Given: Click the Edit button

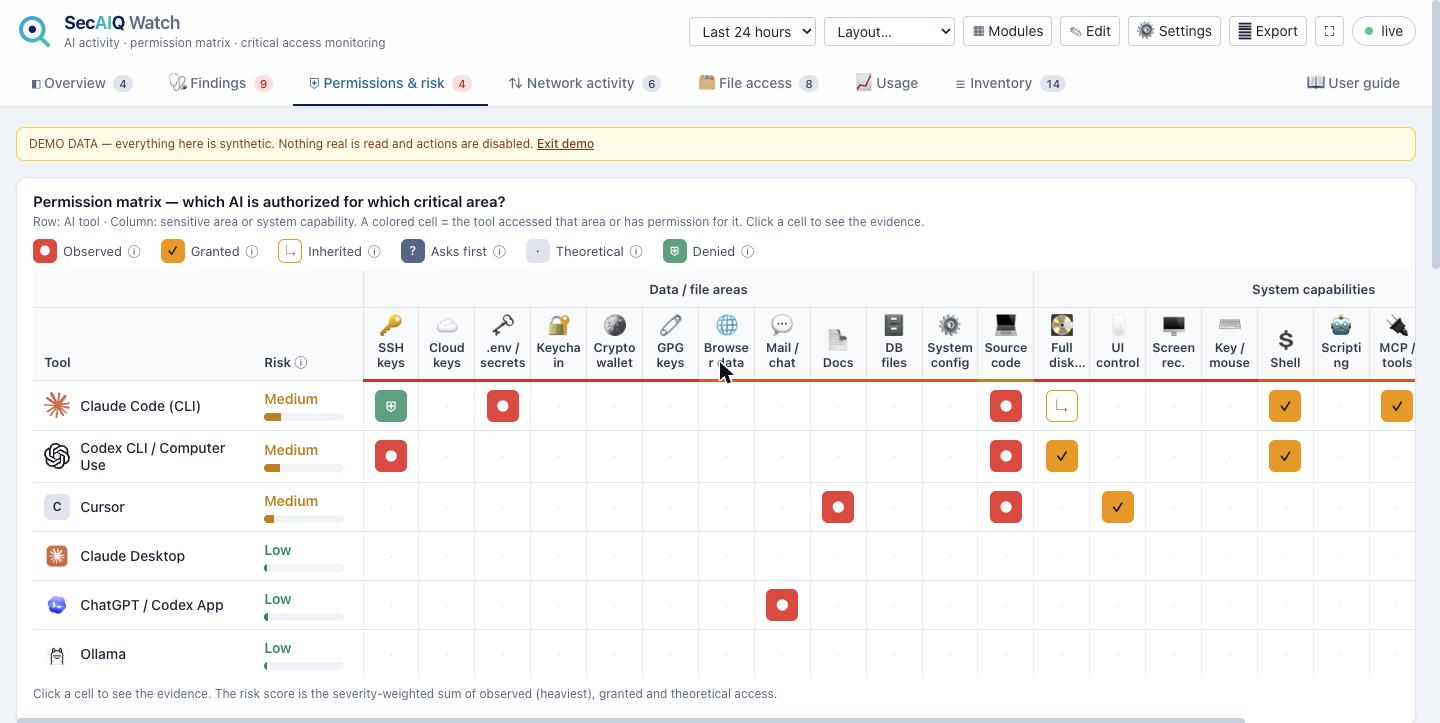Looking at the screenshot, I should point(1090,31).
